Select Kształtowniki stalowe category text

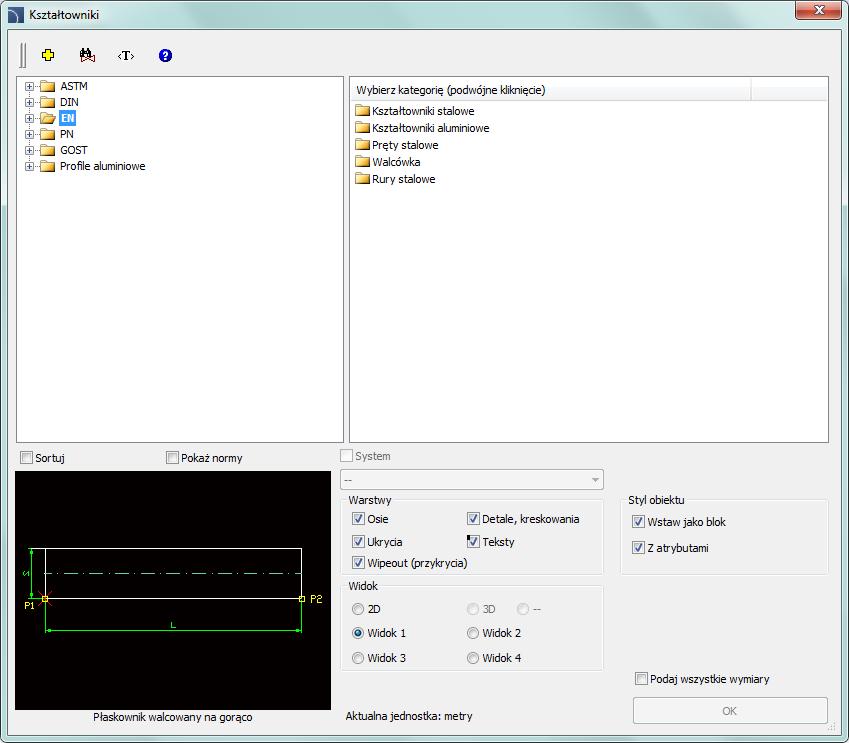[x=423, y=111]
